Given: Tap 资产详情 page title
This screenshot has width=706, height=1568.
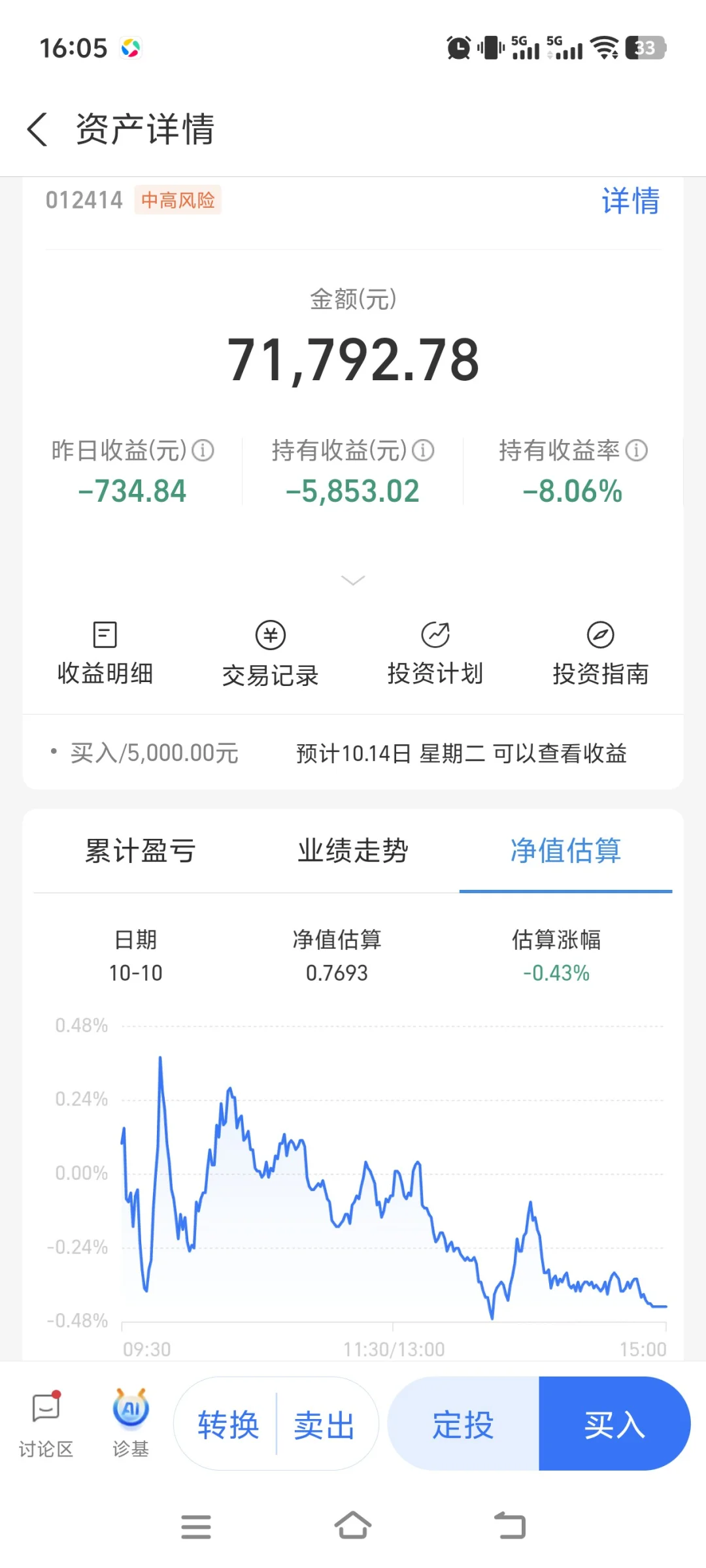Looking at the screenshot, I should pyautogui.click(x=145, y=129).
